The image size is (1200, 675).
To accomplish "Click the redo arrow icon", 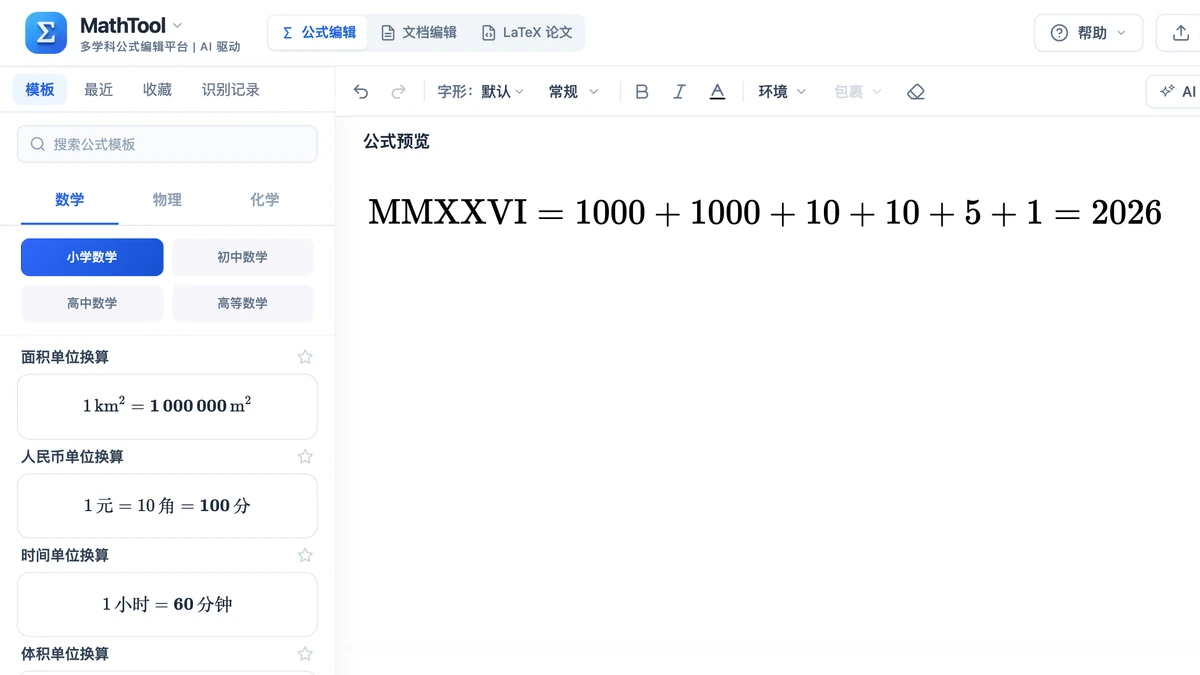I will tap(398, 92).
